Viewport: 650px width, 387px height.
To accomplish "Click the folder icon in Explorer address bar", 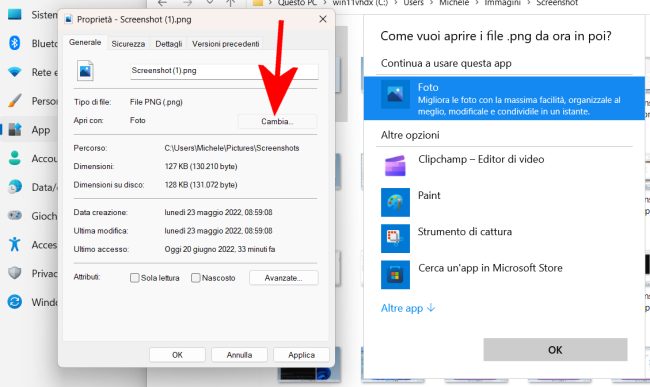I will (x=258, y=3).
